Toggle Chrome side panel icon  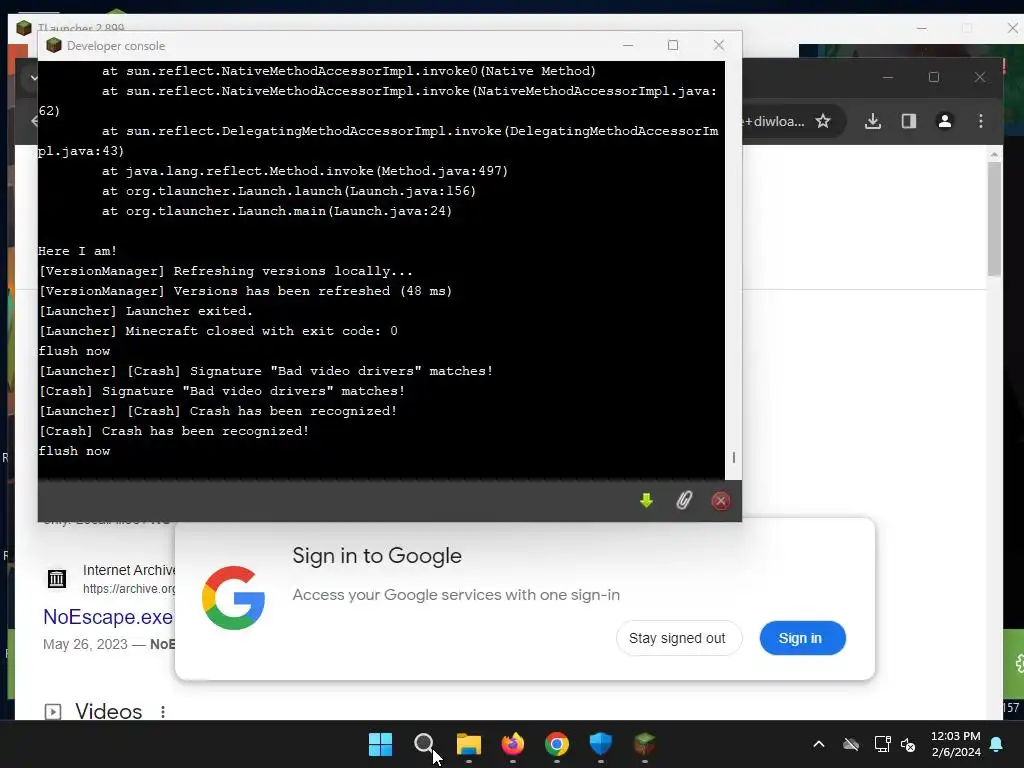(x=909, y=121)
